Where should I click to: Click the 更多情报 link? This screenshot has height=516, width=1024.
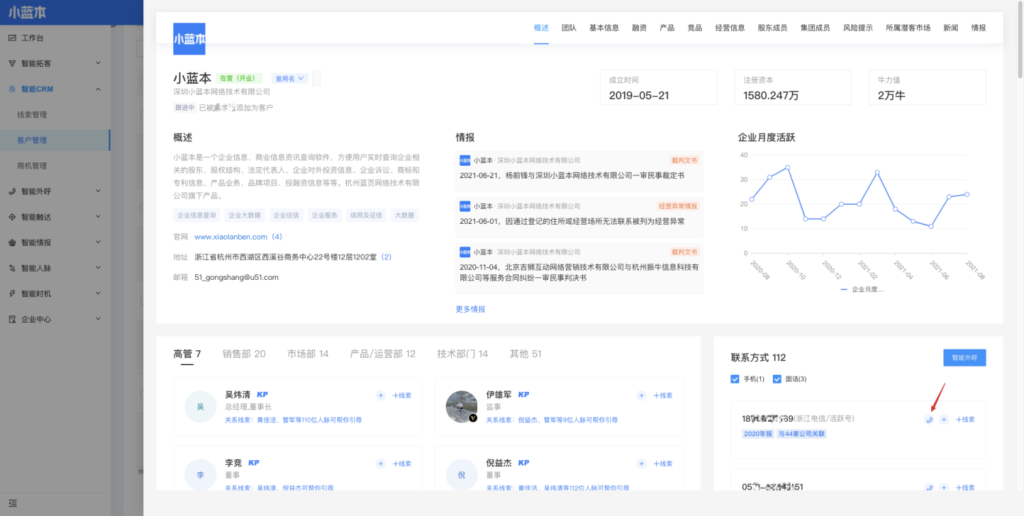pos(470,309)
